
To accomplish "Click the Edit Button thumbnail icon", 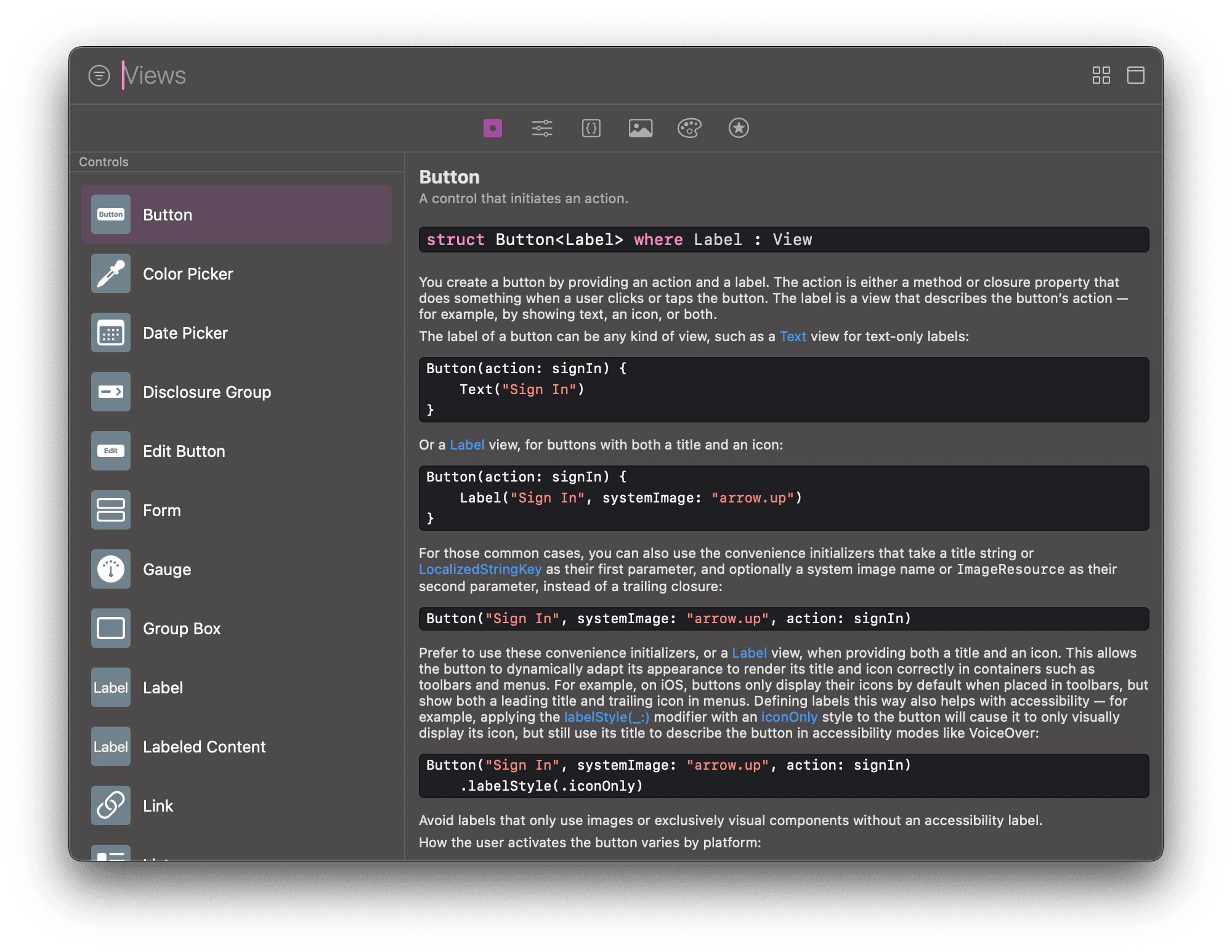I will point(111,451).
